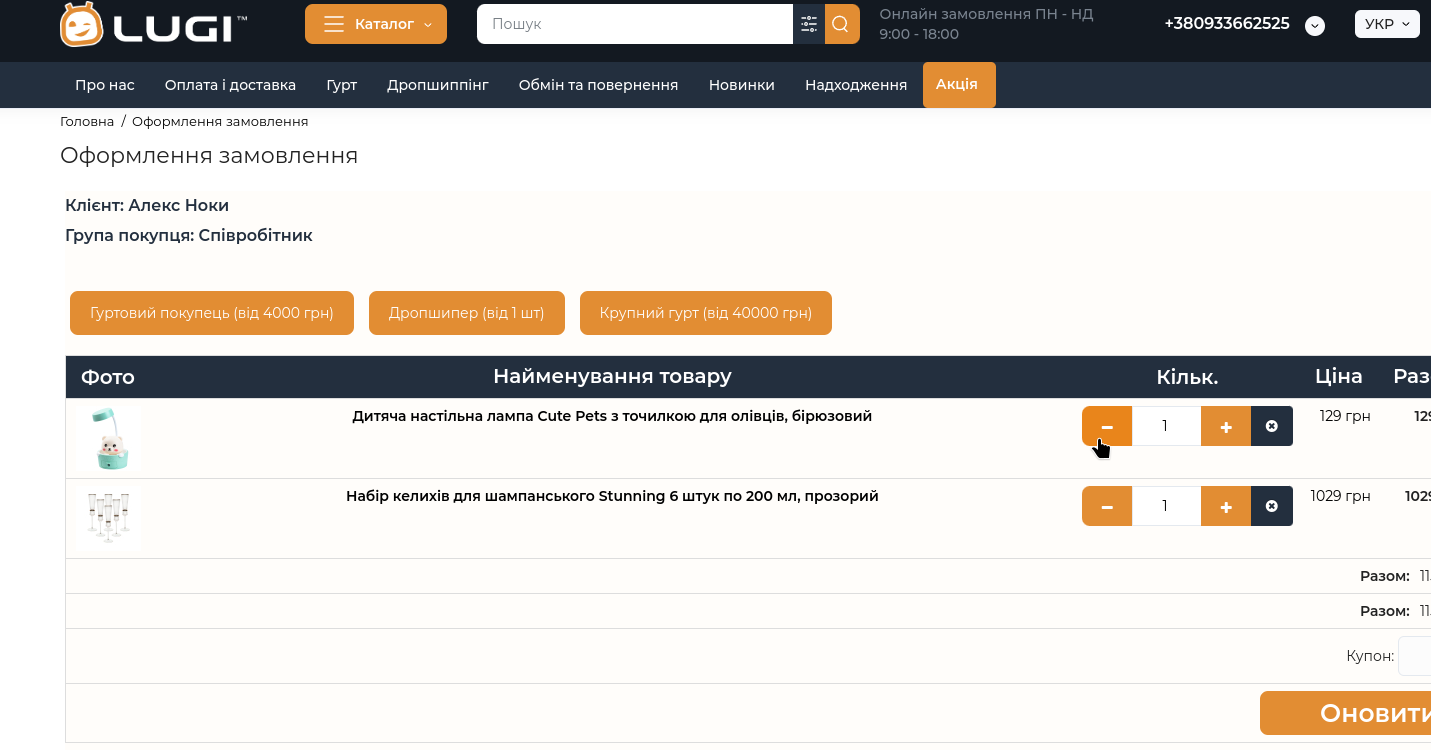
Task: Expand the phone numbers list
Action: click(x=1315, y=26)
